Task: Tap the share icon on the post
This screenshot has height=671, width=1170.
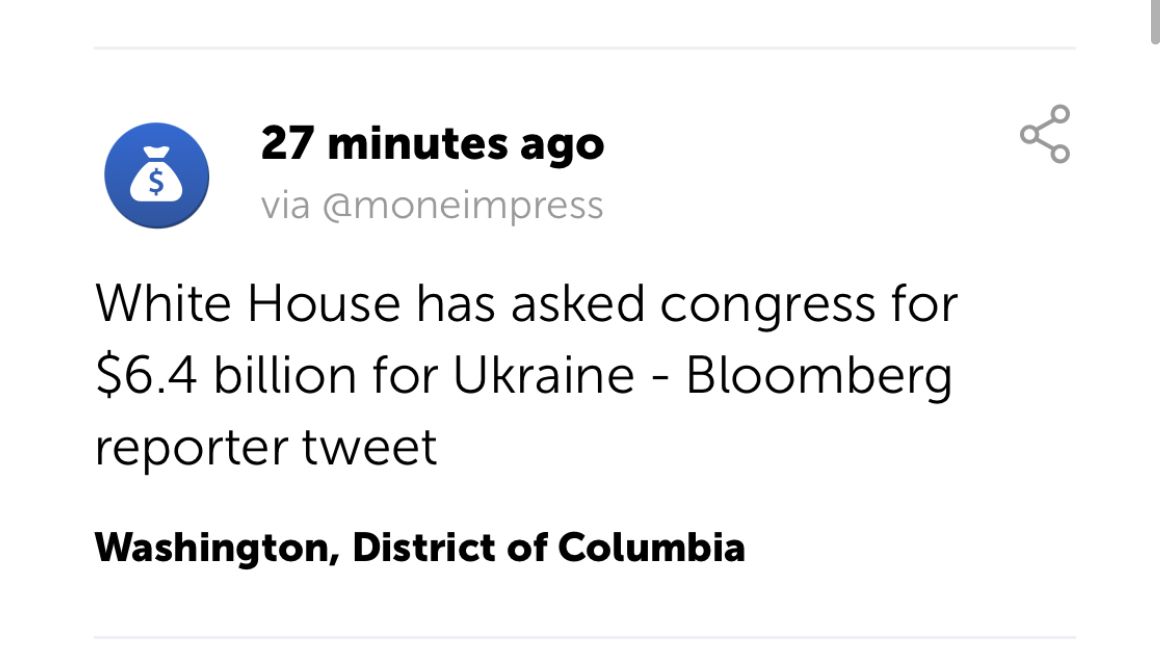Action: click(1045, 134)
